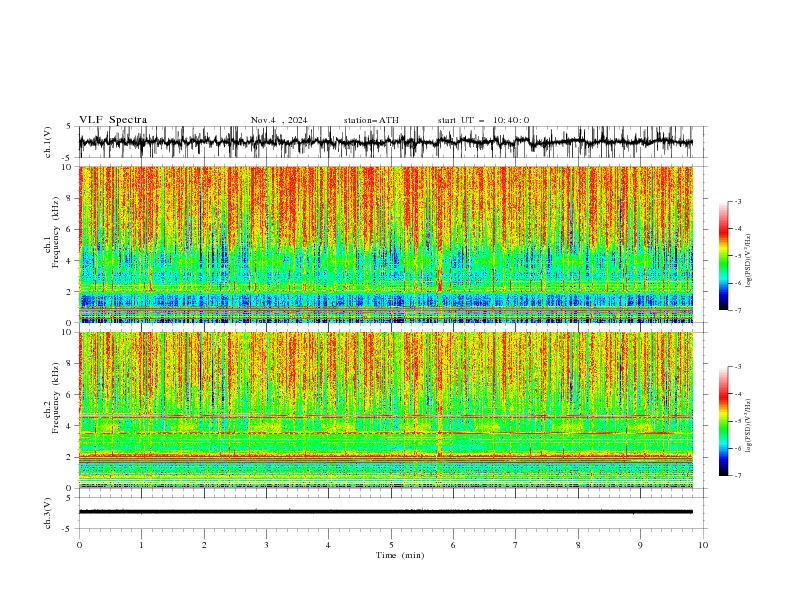
Task: Click the time-axis tick label "7"
Action: [516, 545]
